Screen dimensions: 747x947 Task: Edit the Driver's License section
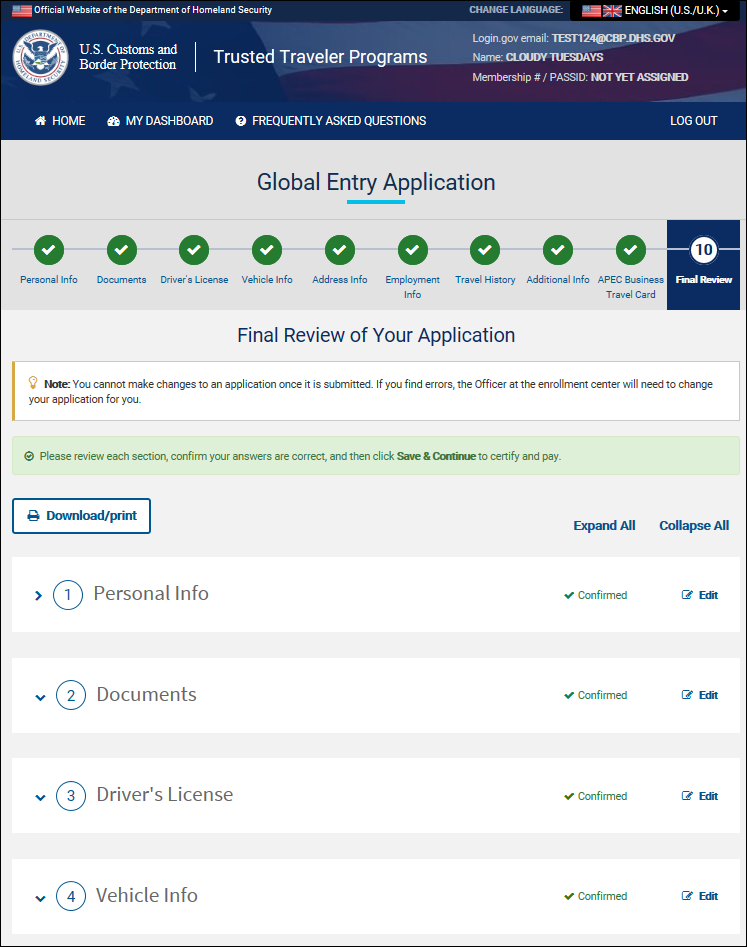[x=700, y=796]
